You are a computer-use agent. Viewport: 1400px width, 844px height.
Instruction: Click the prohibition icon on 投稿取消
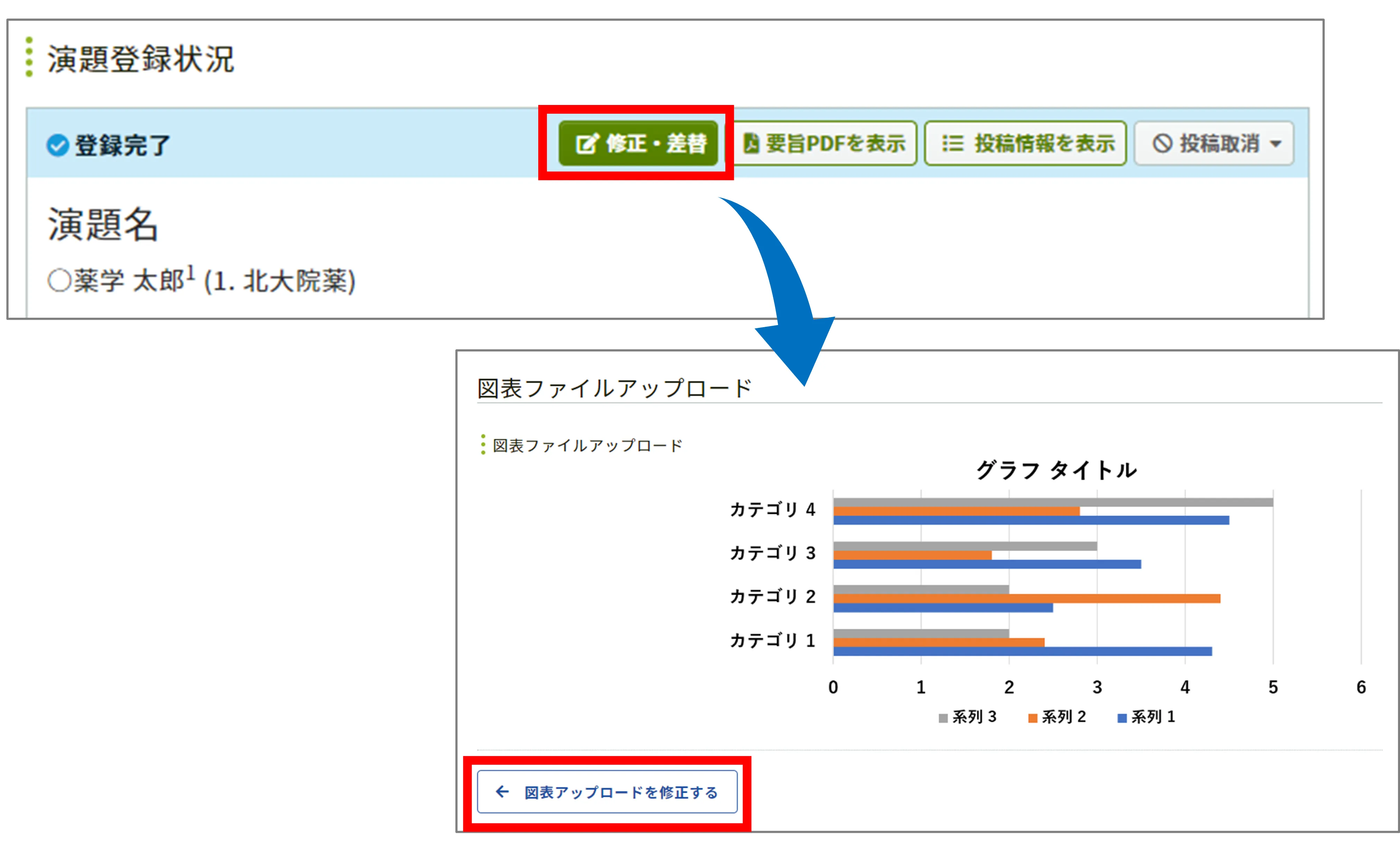[1163, 143]
